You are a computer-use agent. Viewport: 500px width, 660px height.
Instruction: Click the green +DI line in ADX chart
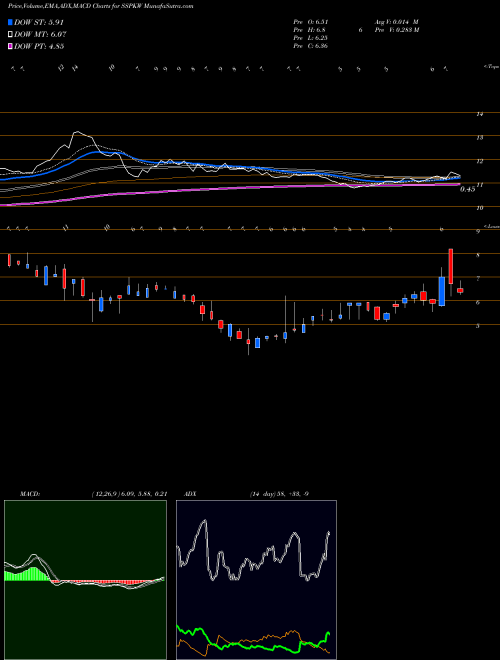pos(253,647)
